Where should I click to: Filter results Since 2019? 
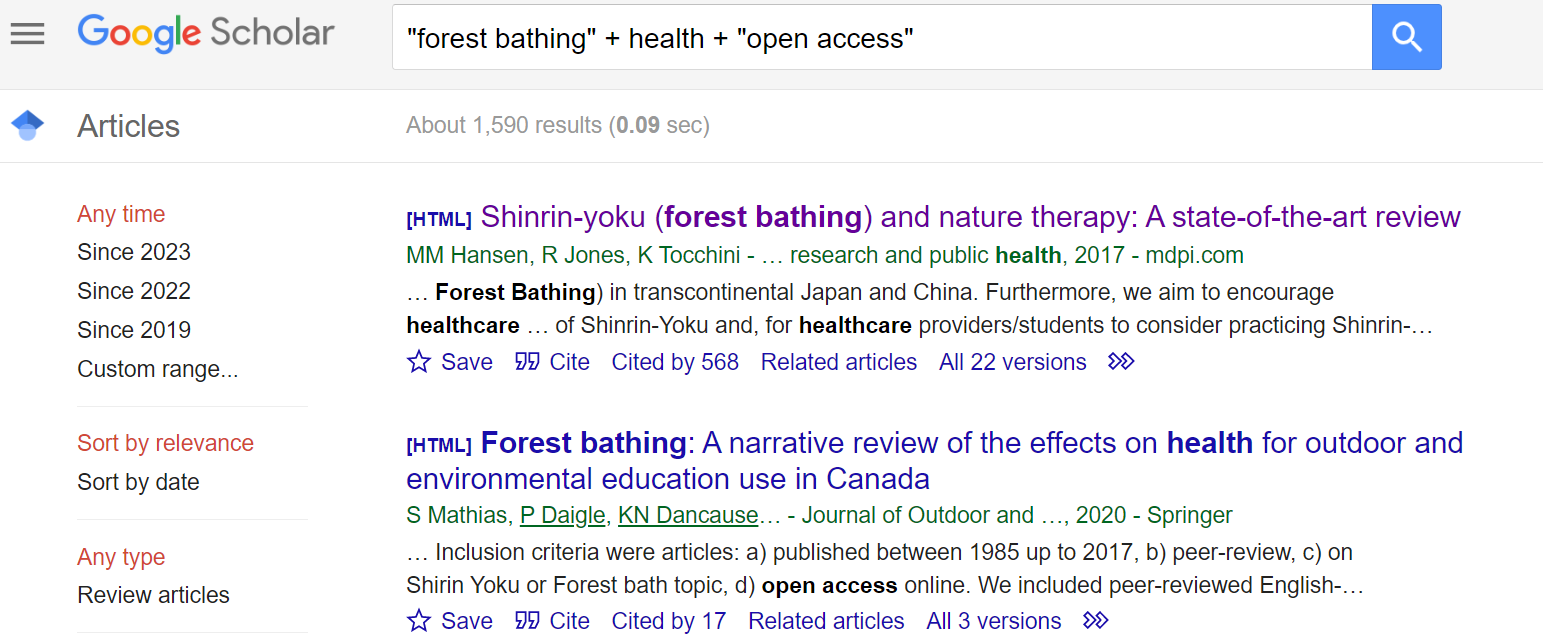(134, 330)
